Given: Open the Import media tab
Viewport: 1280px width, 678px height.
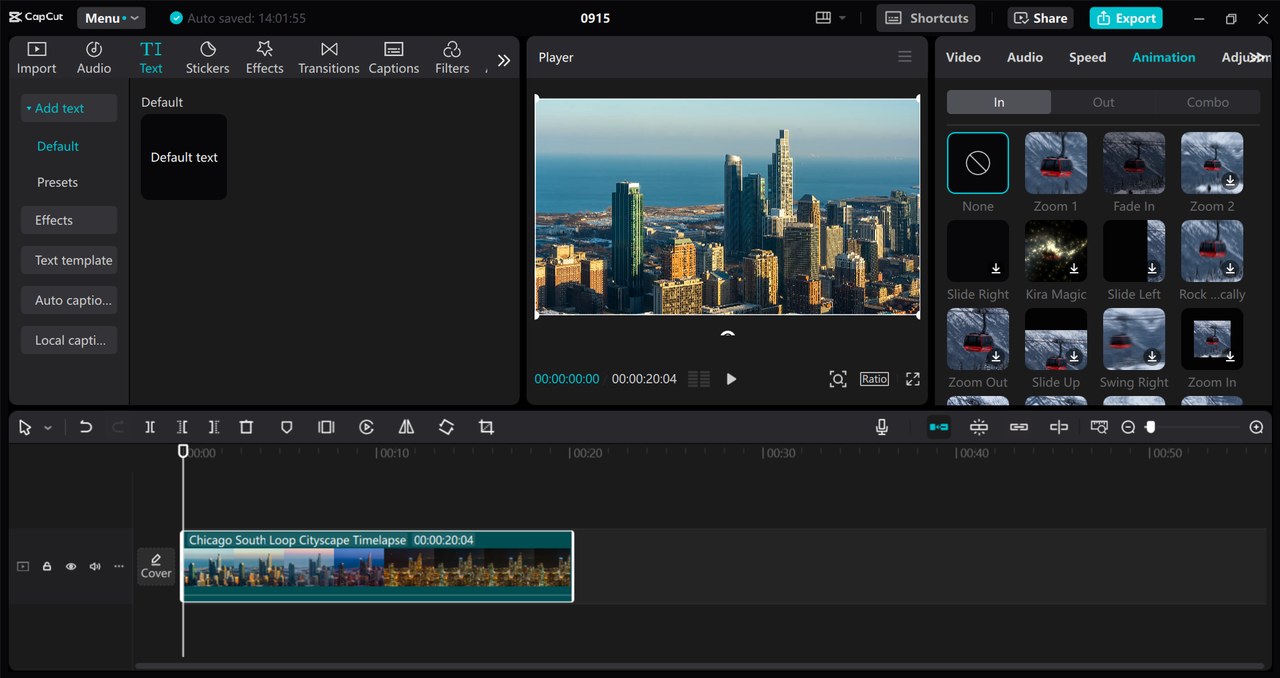Looking at the screenshot, I should (37, 58).
